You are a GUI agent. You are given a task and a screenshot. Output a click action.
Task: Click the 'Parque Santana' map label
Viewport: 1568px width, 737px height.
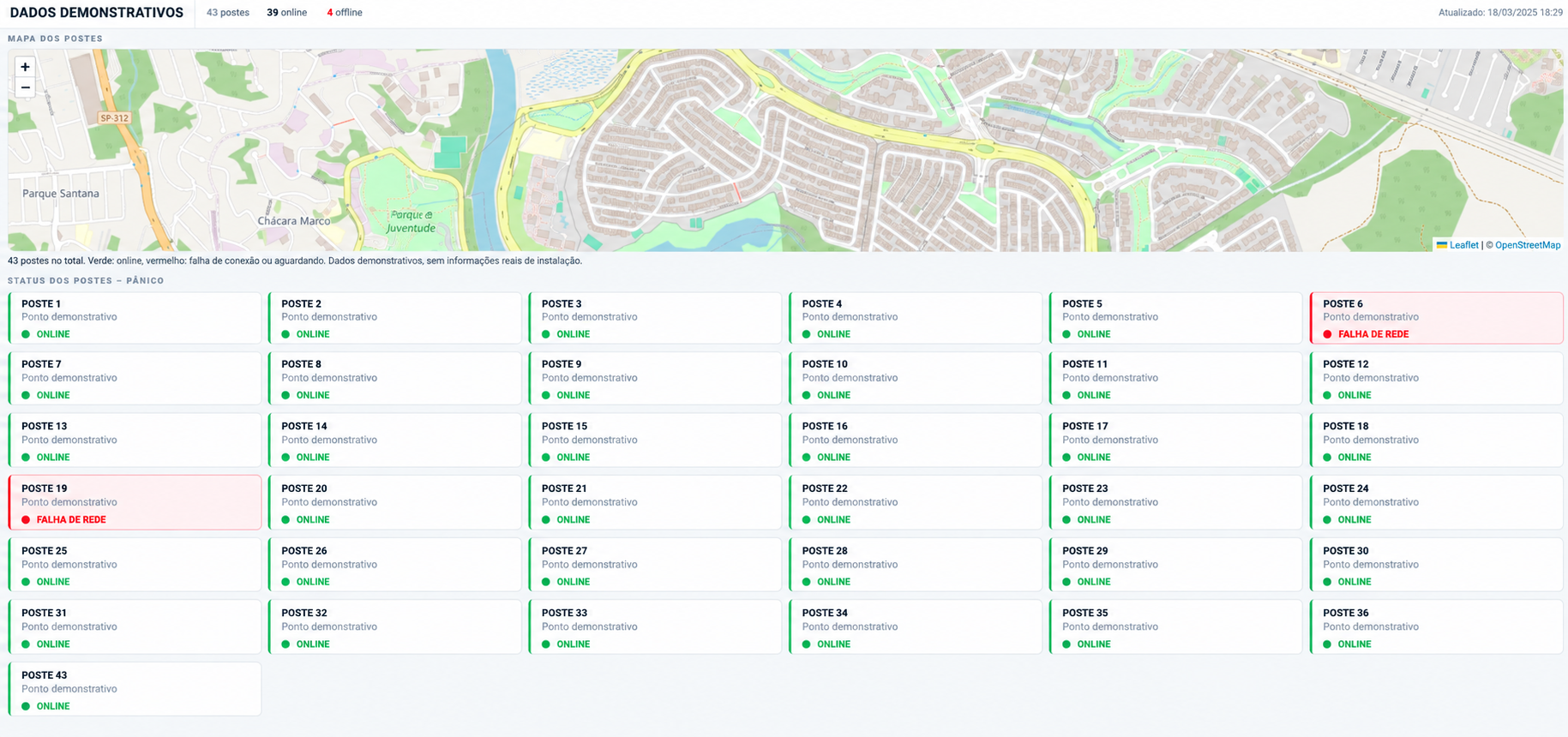click(x=61, y=194)
